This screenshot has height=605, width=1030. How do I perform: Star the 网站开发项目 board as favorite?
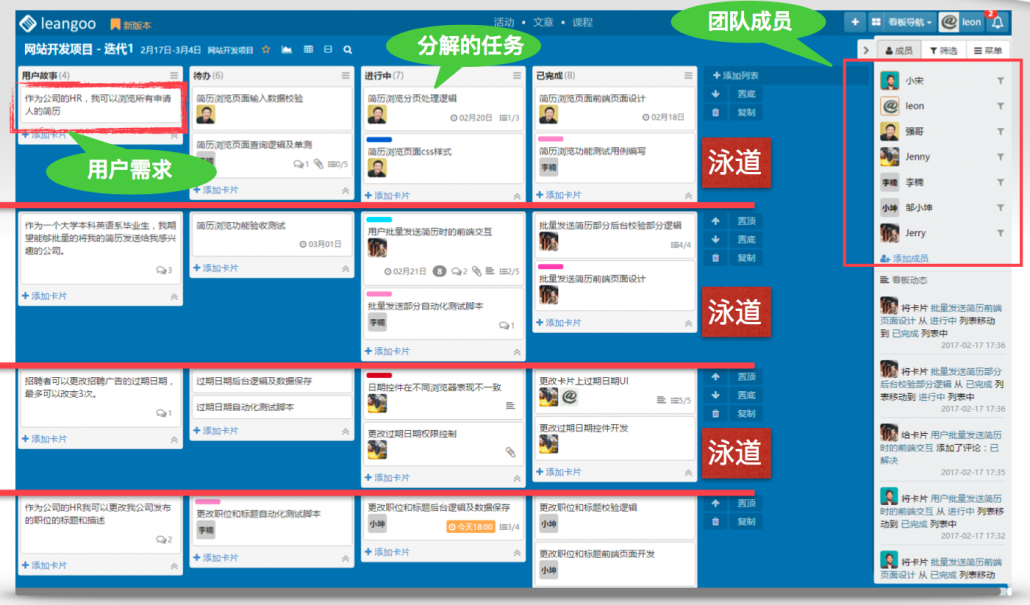point(266,47)
